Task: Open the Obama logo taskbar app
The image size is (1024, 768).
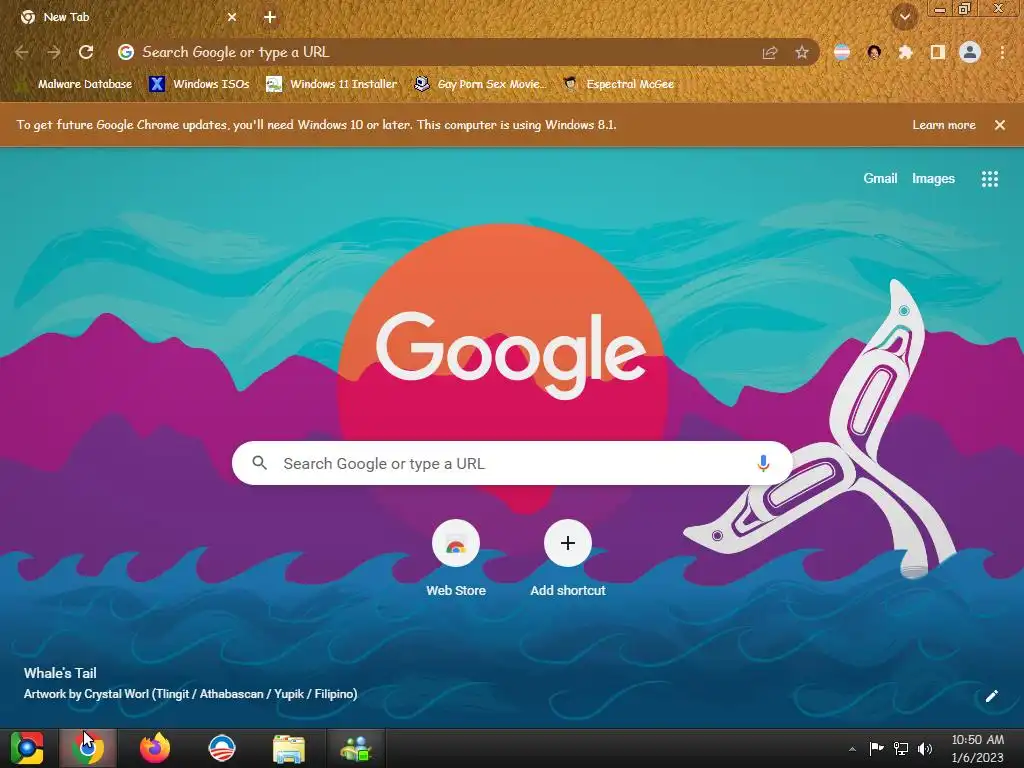Action: [222, 748]
